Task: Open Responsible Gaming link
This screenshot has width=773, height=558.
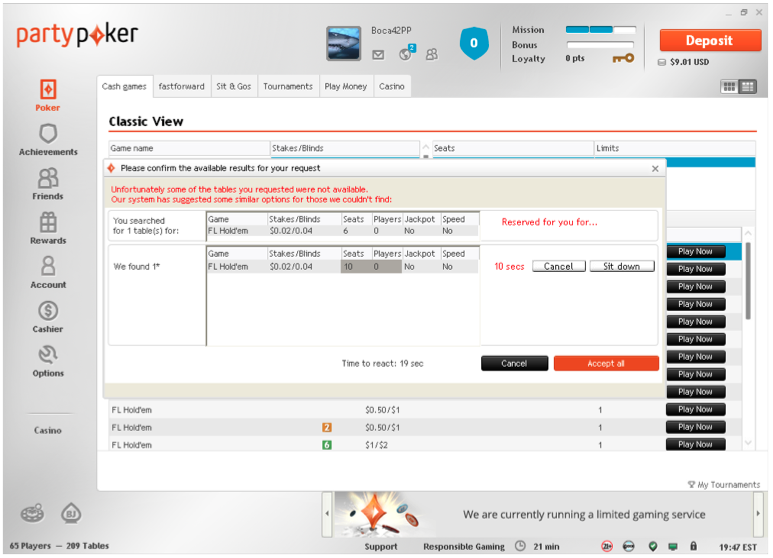Action: pyautogui.click(x=463, y=547)
